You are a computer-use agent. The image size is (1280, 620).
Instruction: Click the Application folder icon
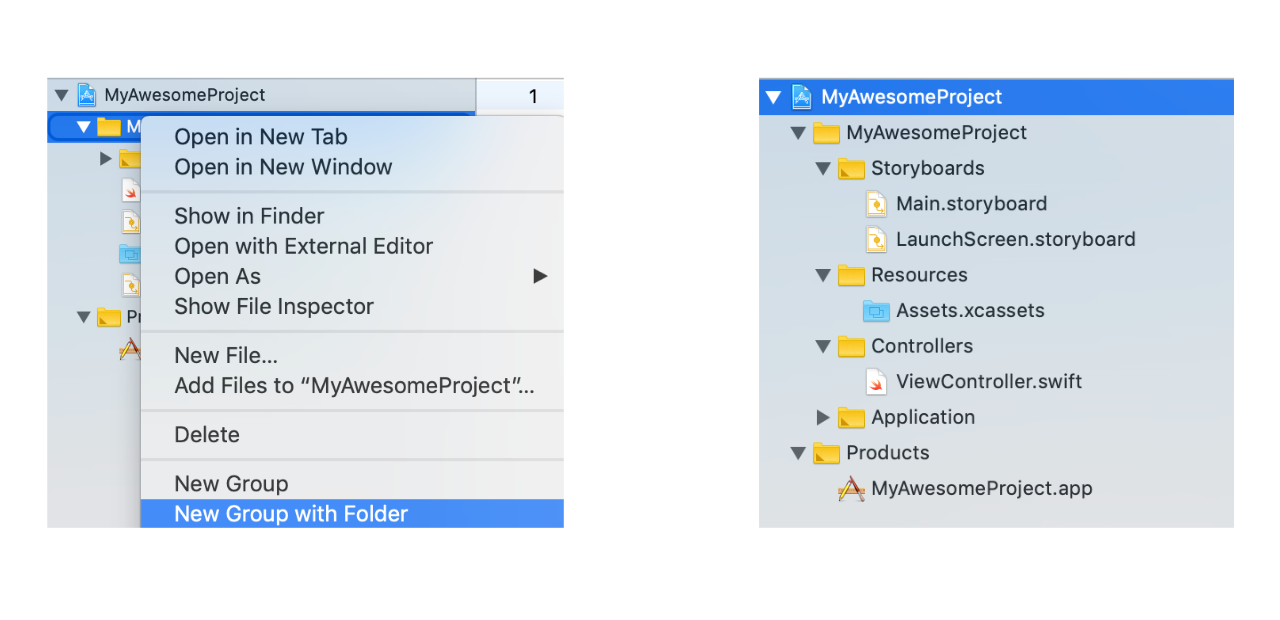852,417
